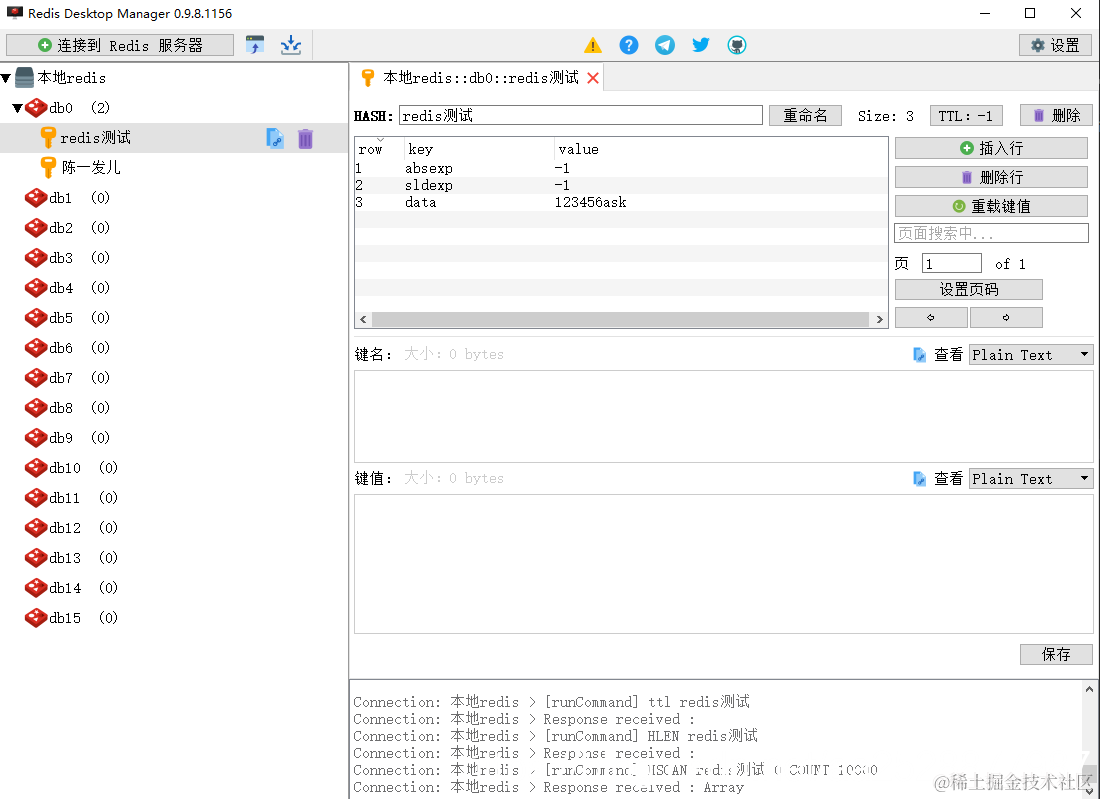Open the yellow warning triangle icon
Image resolution: width=1100 pixels, height=799 pixels.
tap(593, 45)
